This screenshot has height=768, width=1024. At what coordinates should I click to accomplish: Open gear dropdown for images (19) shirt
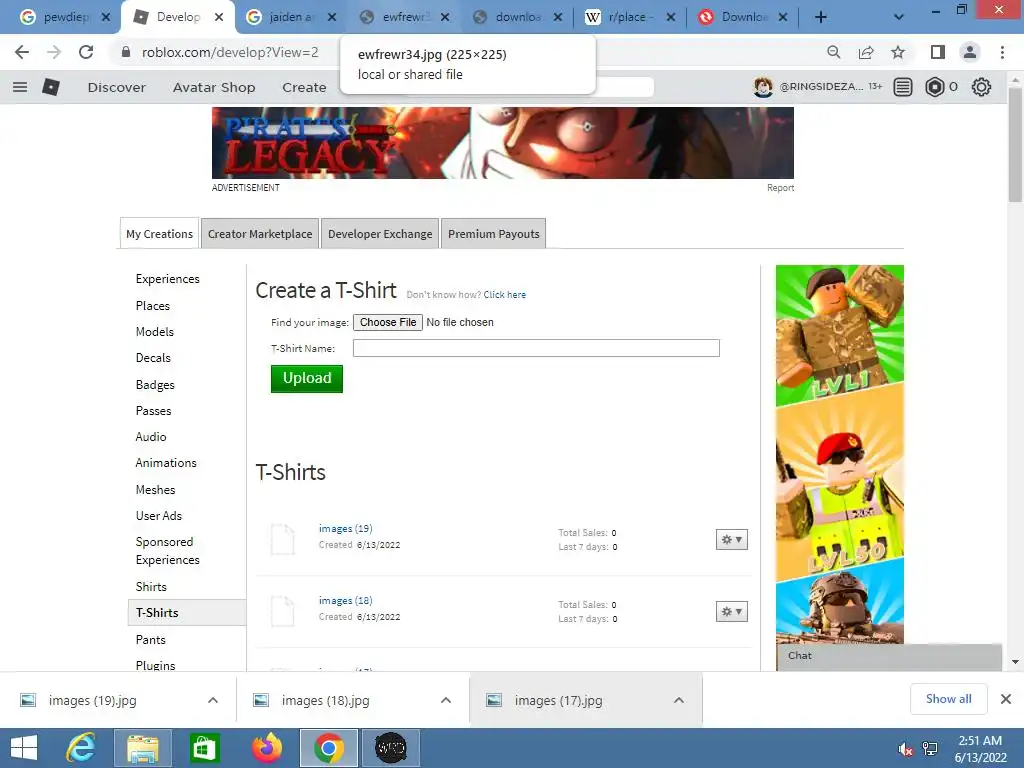point(731,539)
